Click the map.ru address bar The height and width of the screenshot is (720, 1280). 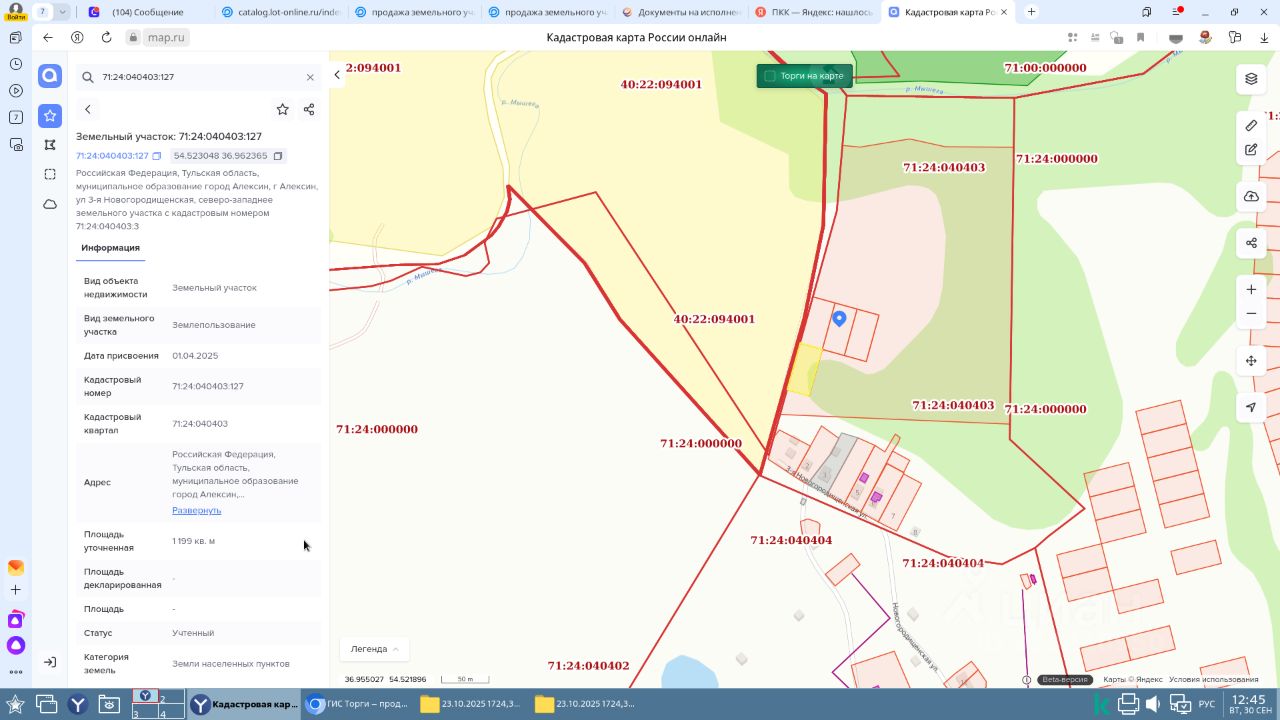(166, 37)
